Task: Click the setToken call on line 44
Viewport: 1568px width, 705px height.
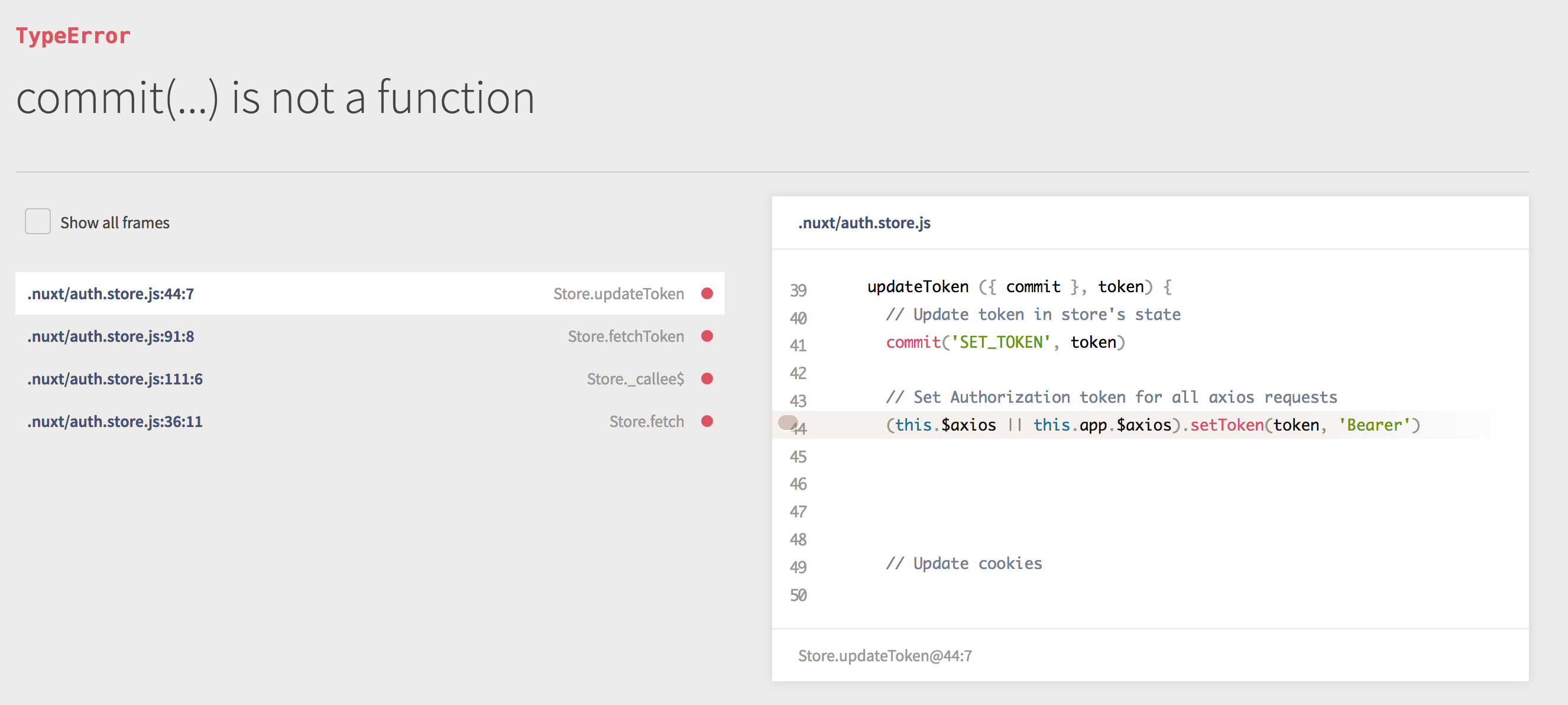Action: click(1226, 425)
